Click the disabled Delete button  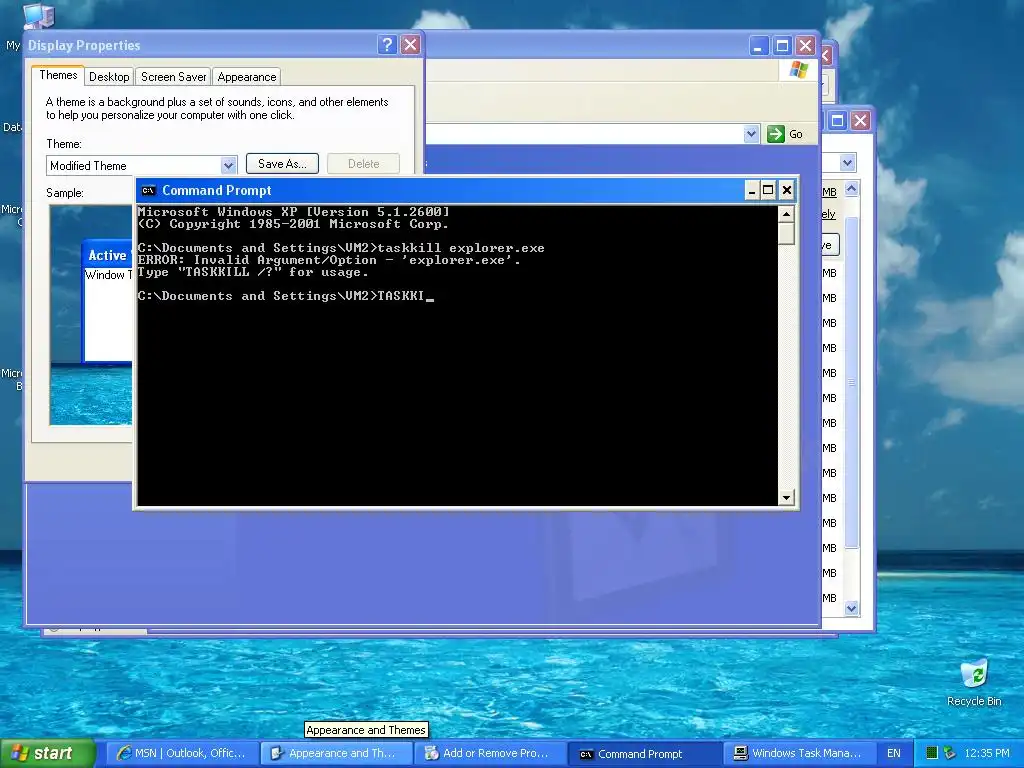pyautogui.click(x=363, y=164)
